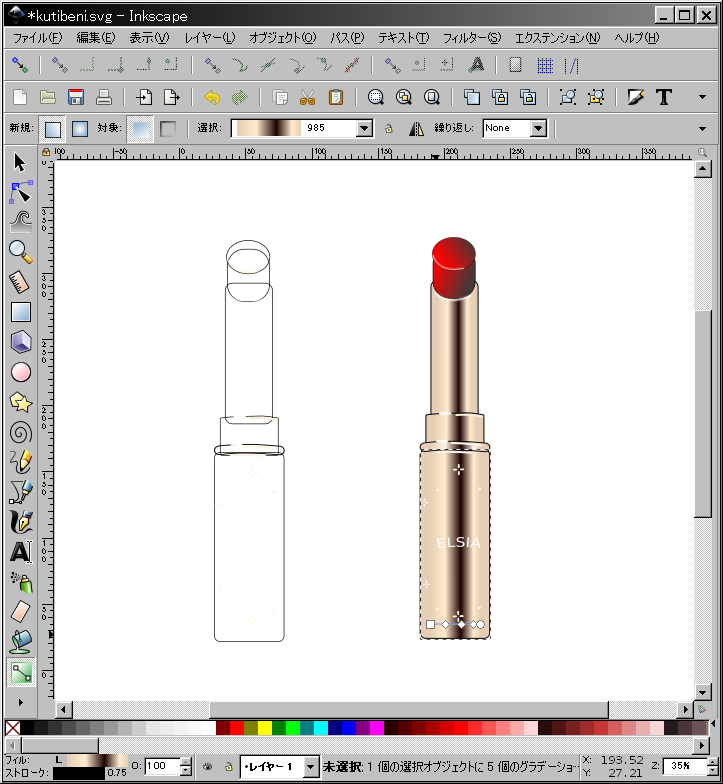This screenshot has height=784, width=723.
Task: Select the Bezier pen tool
Action: coord(20,492)
